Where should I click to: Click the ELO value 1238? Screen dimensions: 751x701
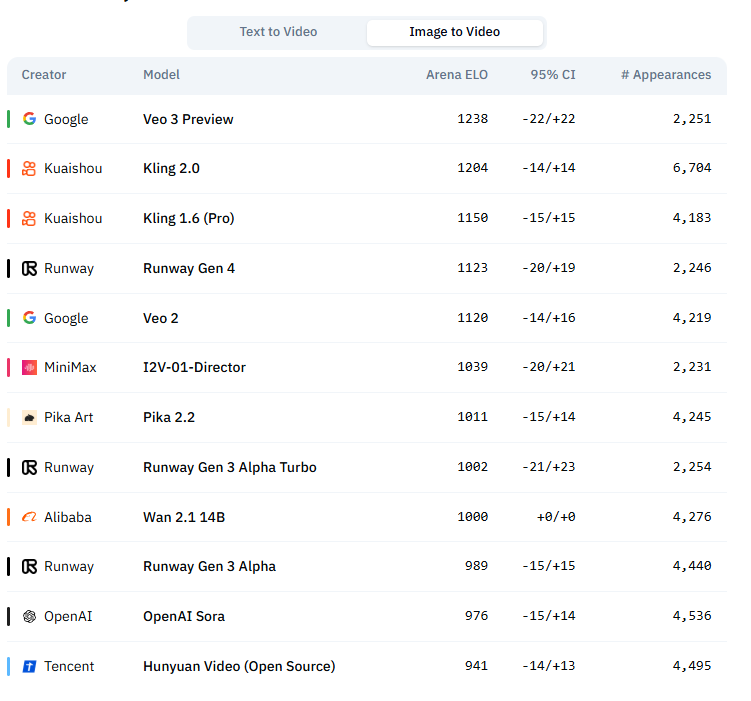click(472, 119)
